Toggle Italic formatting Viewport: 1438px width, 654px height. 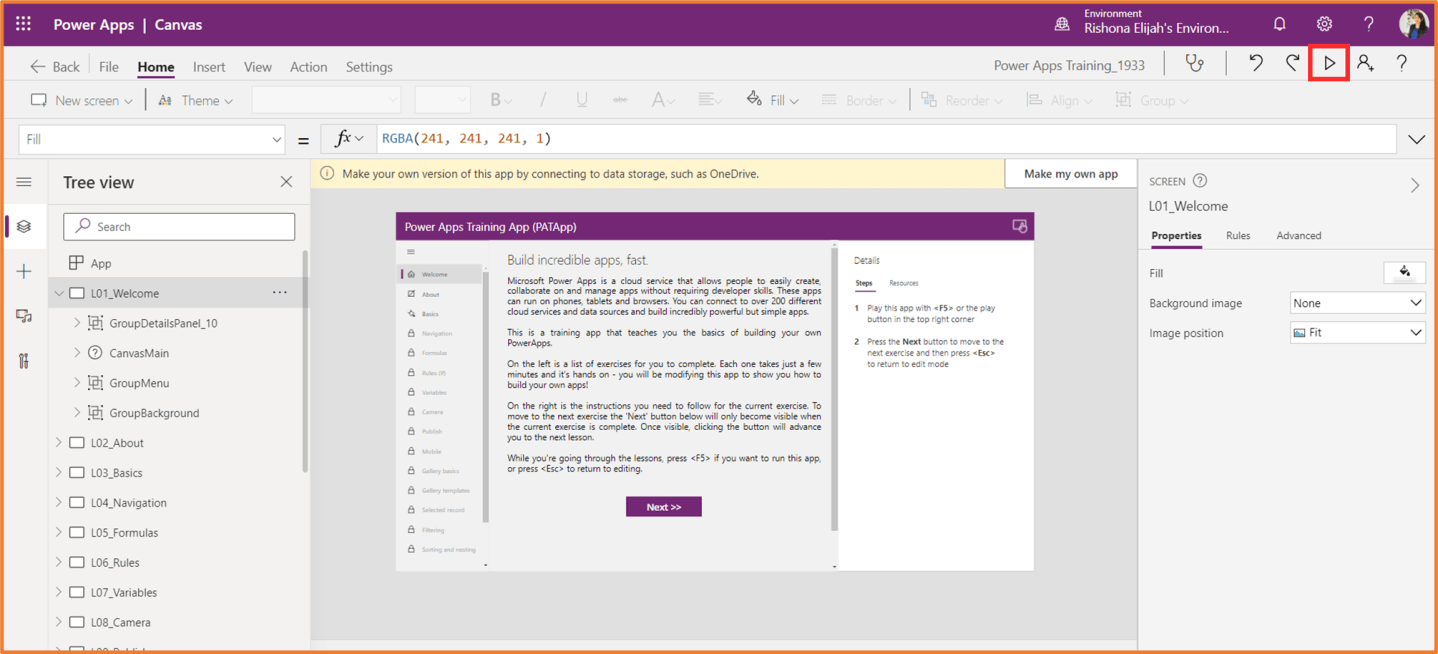[543, 100]
